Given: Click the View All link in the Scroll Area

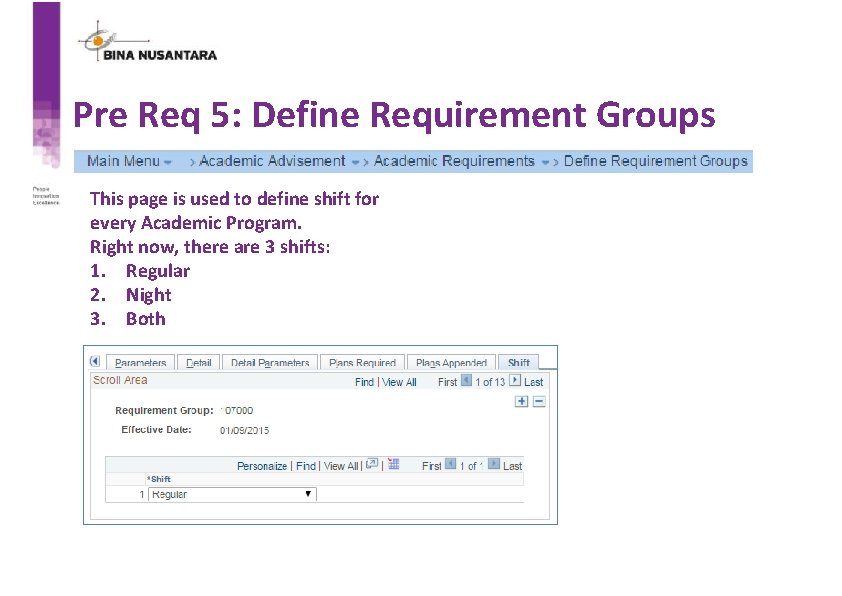Looking at the screenshot, I should 399,382.
